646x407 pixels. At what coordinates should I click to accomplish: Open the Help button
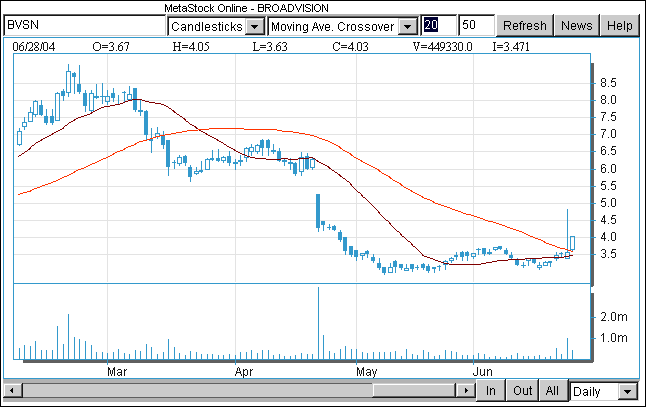[x=620, y=26]
